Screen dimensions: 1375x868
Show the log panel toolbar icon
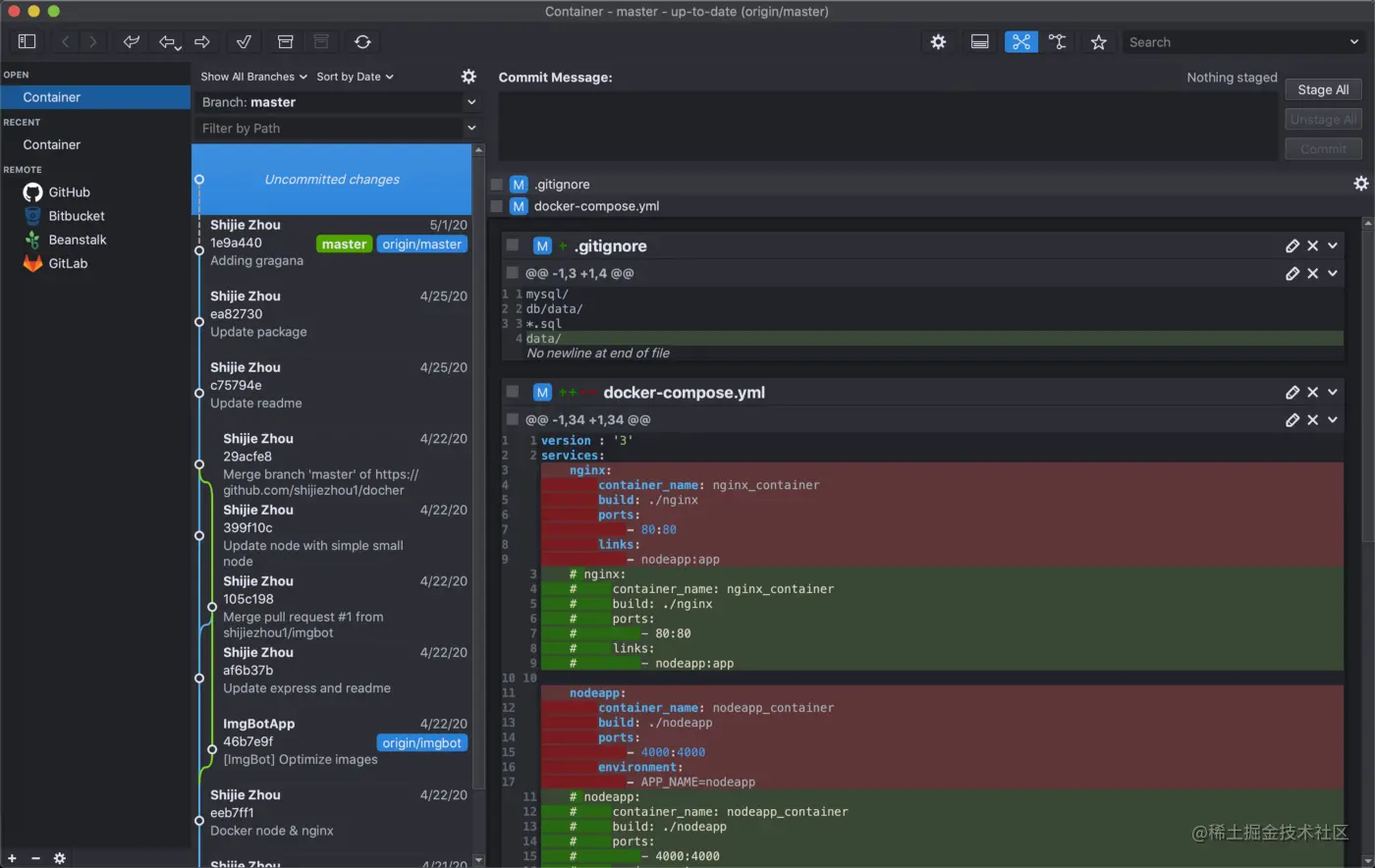pos(979,41)
